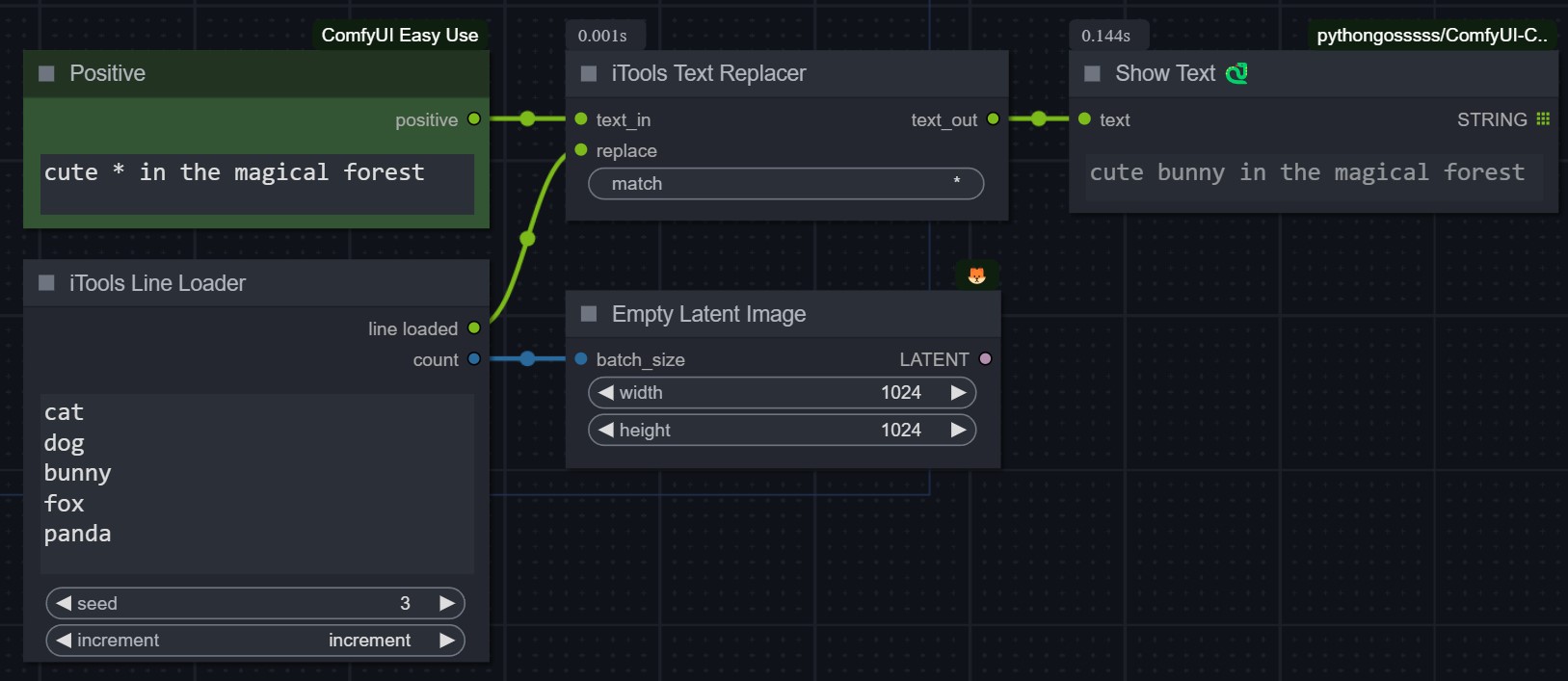Screen dimensions: 1568x681
Task: Click the STRING output grid icon
Action: (x=1543, y=118)
